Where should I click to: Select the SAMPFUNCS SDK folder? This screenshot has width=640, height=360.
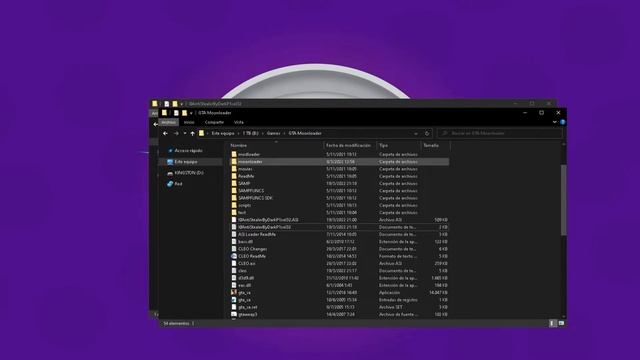pyautogui.click(x=340, y=198)
